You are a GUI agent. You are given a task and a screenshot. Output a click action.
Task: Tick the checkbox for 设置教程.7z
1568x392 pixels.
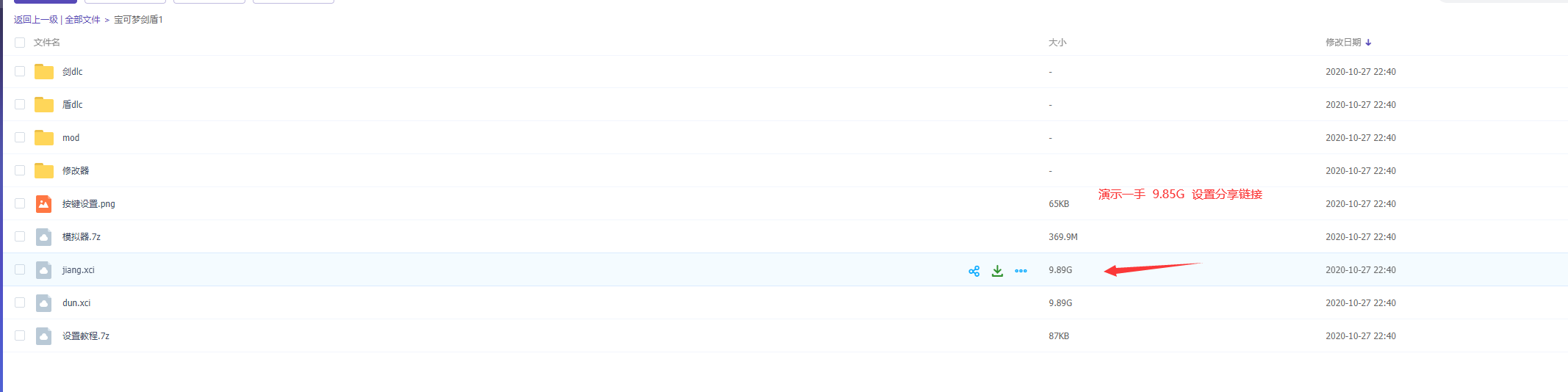click(20, 335)
